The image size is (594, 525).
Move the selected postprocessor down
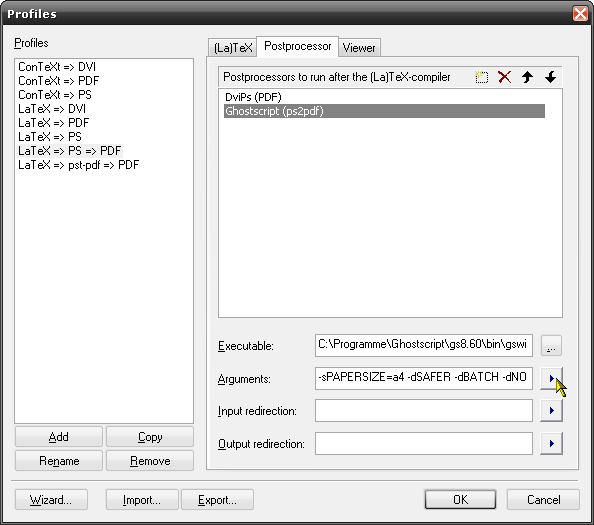(550, 77)
